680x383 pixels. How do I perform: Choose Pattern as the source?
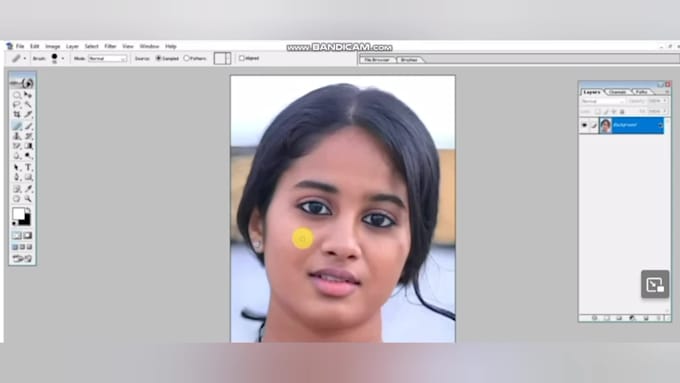[x=186, y=58]
